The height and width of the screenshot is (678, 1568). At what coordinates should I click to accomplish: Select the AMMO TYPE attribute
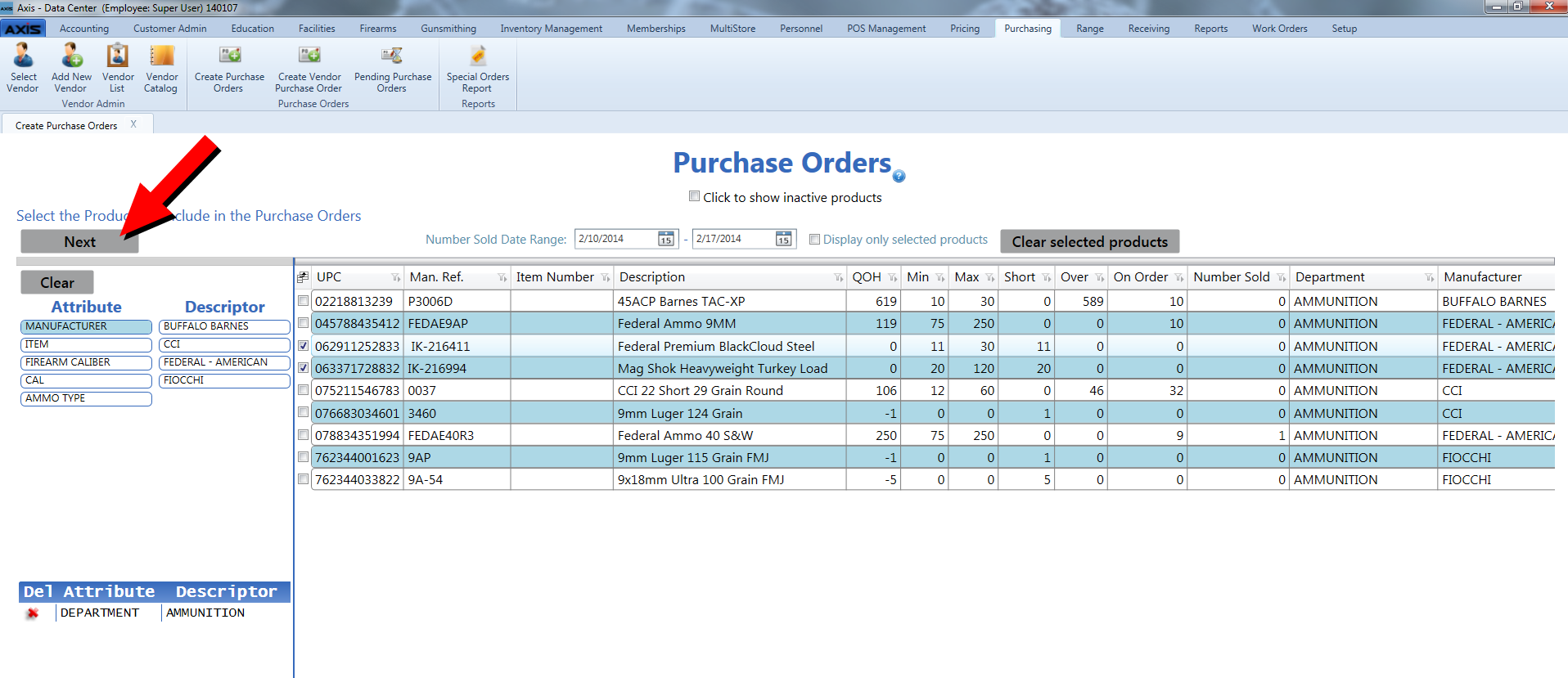(86, 398)
